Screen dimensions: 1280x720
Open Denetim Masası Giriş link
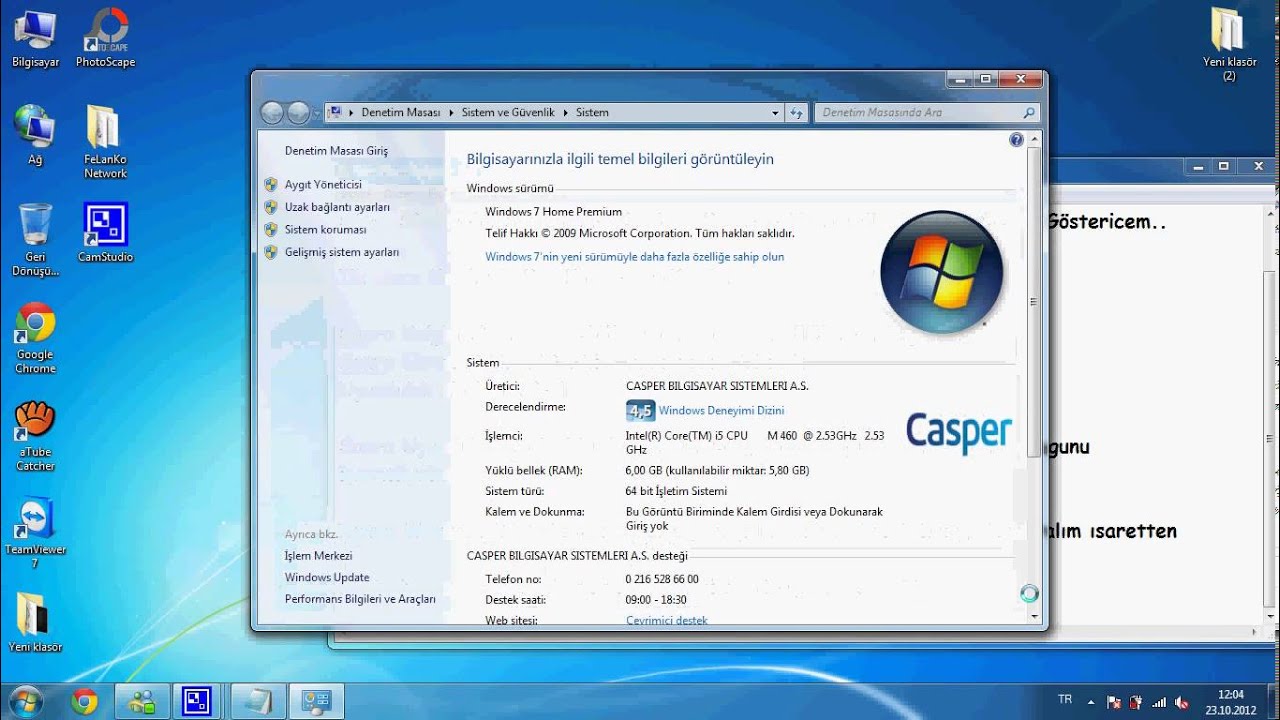point(336,151)
